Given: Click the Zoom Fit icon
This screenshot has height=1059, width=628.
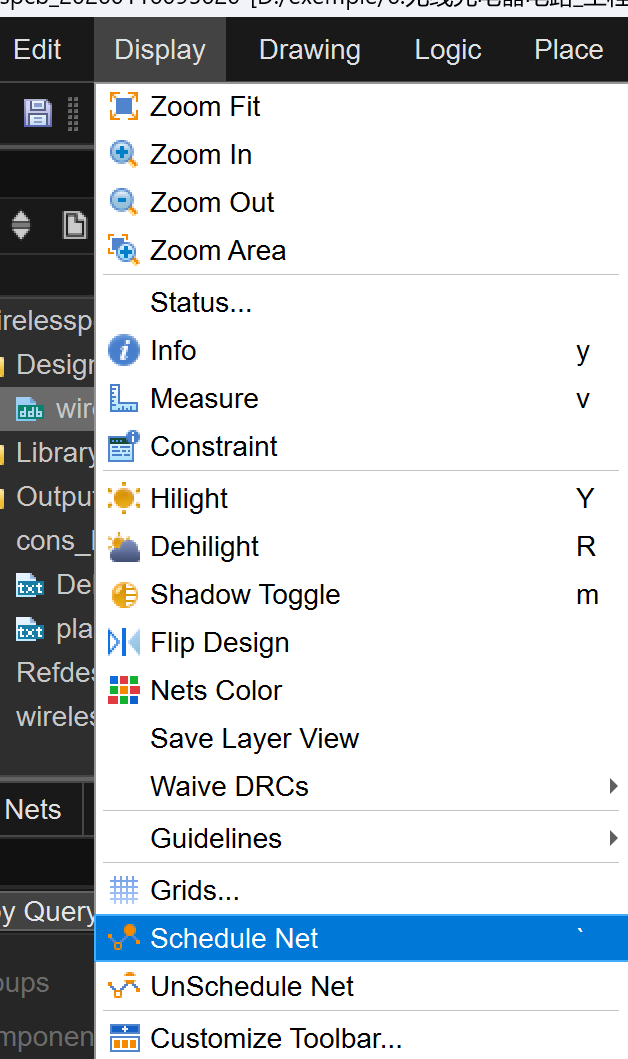Looking at the screenshot, I should [x=123, y=106].
